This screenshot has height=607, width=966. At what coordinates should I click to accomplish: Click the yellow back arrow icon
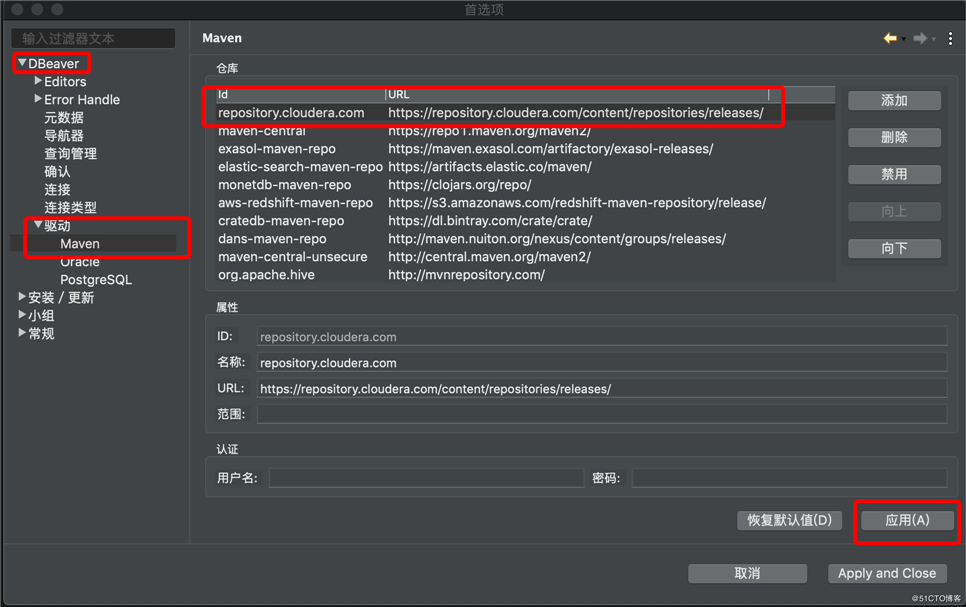tap(890, 38)
